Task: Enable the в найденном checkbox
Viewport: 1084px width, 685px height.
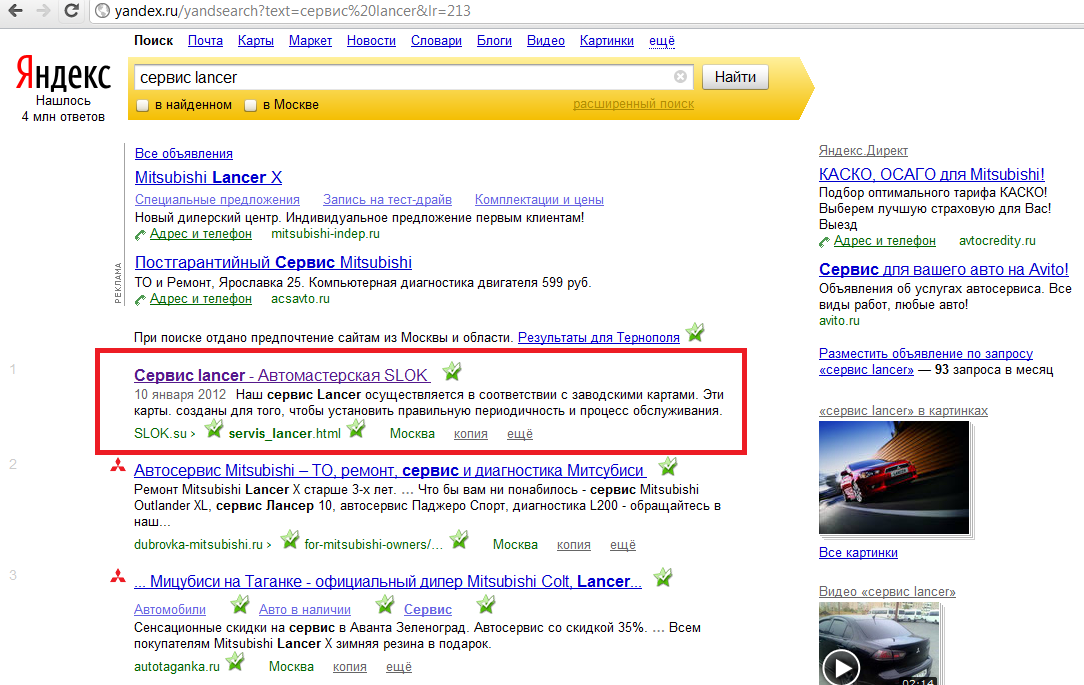Action: 140,104
